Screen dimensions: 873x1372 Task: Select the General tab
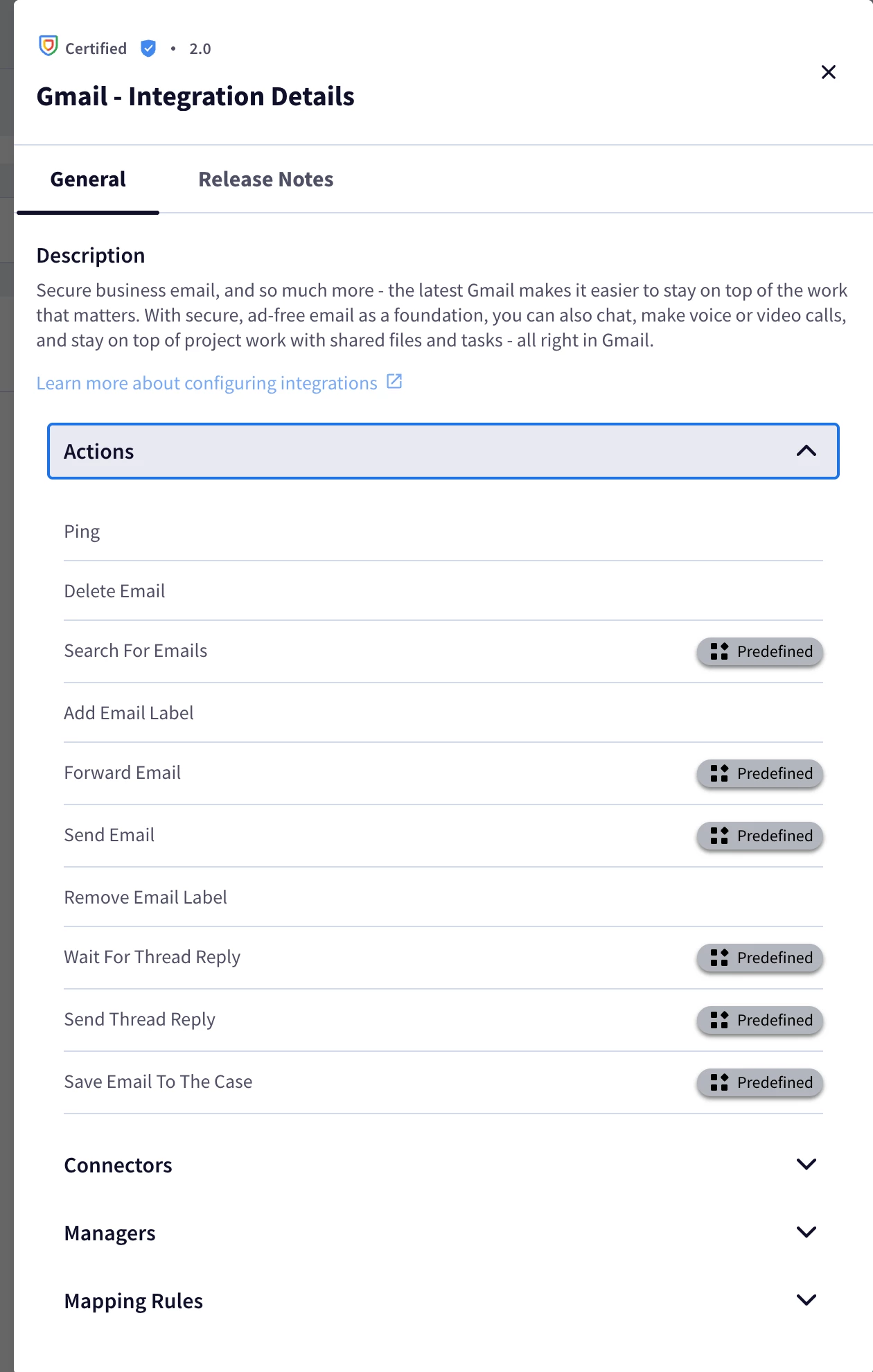point(88,179)
